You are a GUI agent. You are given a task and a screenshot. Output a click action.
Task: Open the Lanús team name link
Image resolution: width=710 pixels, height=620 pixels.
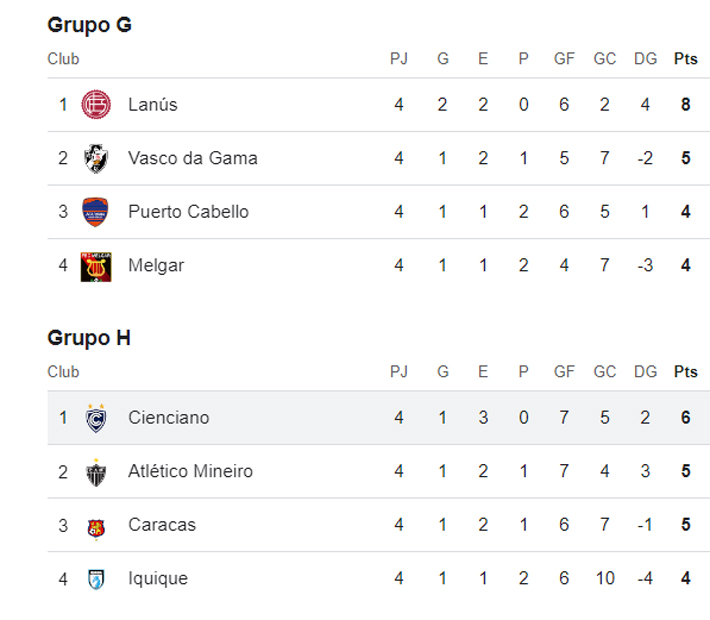pos(152,104)
